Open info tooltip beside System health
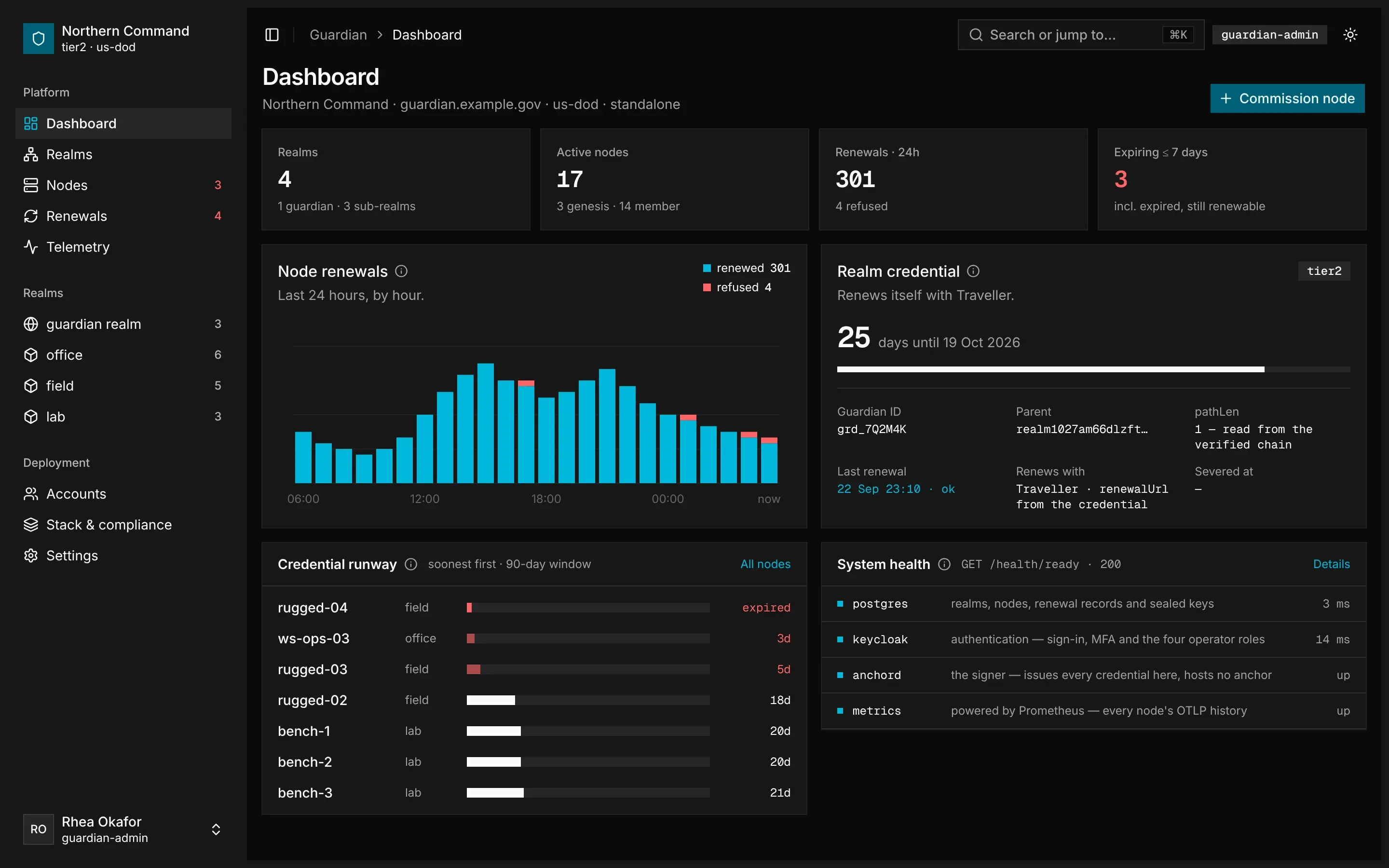The image size is (1389, 868). point(944,564)
